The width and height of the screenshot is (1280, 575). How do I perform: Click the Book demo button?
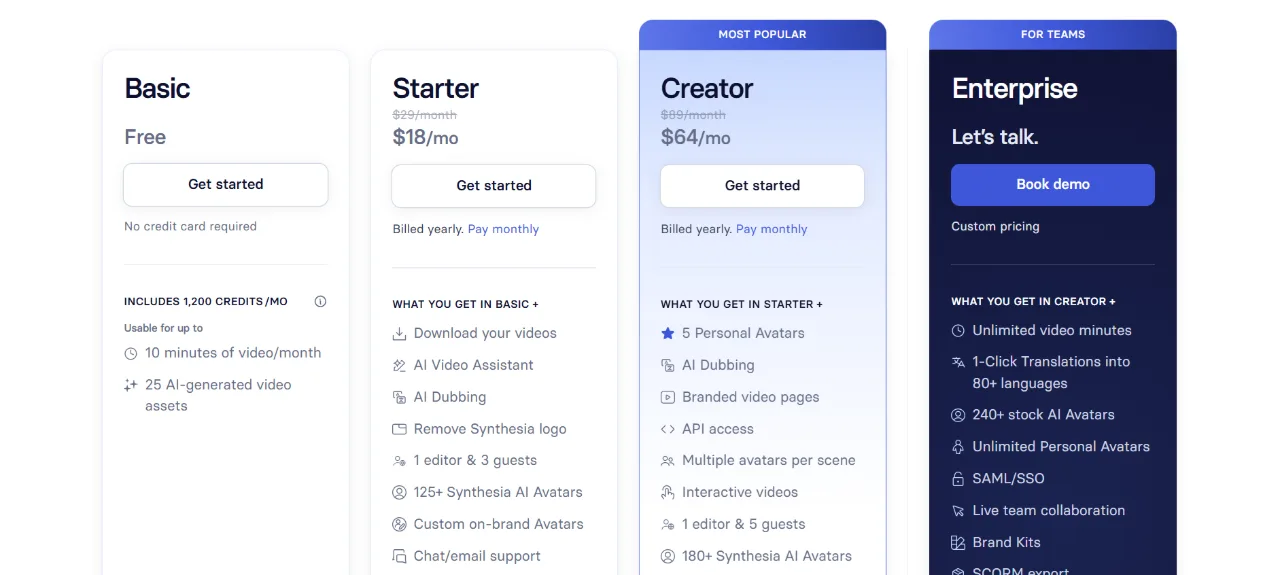[1053, 185]
